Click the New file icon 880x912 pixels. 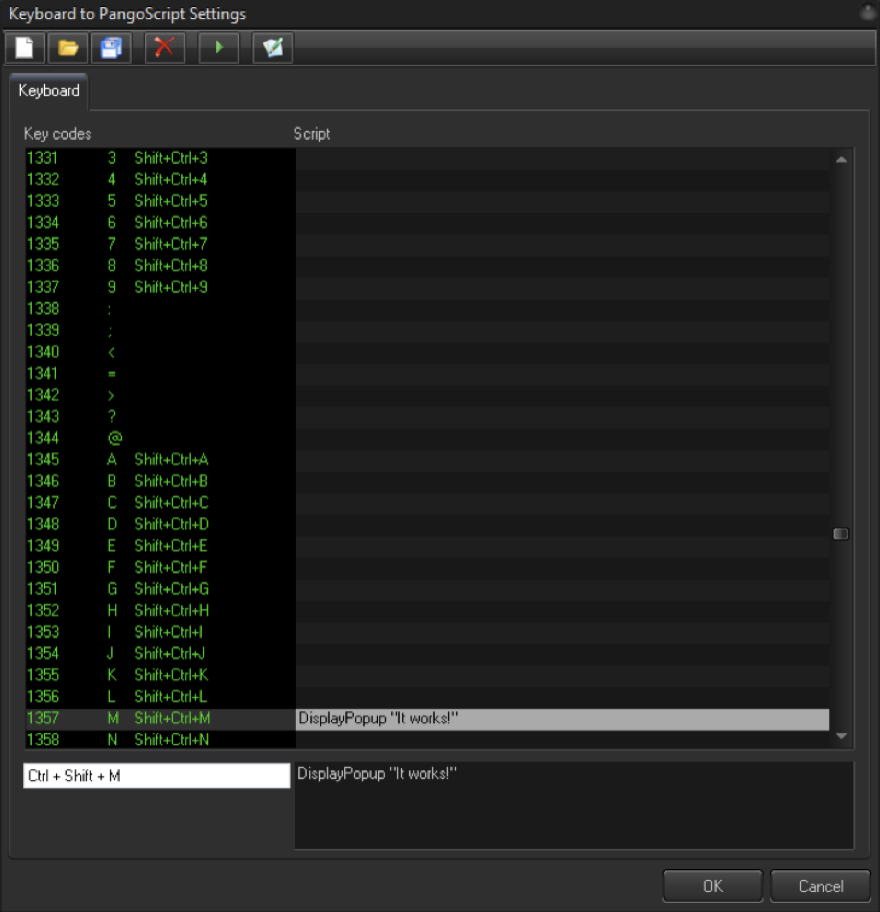(x=25, y=48)
